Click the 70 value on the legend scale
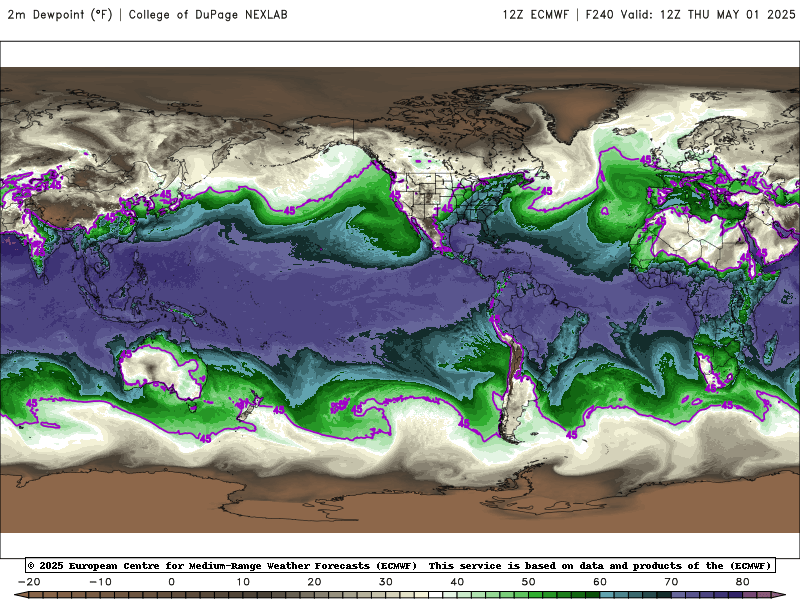This screenshot has height=600, width=800. [671, 582]
